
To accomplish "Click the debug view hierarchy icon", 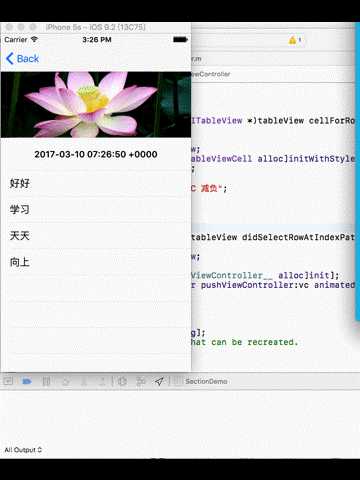I will coord(122,381).
